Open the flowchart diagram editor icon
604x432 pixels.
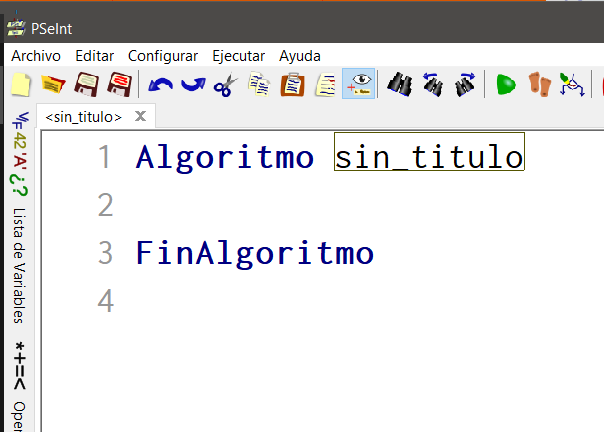click(x=572, y=84)
